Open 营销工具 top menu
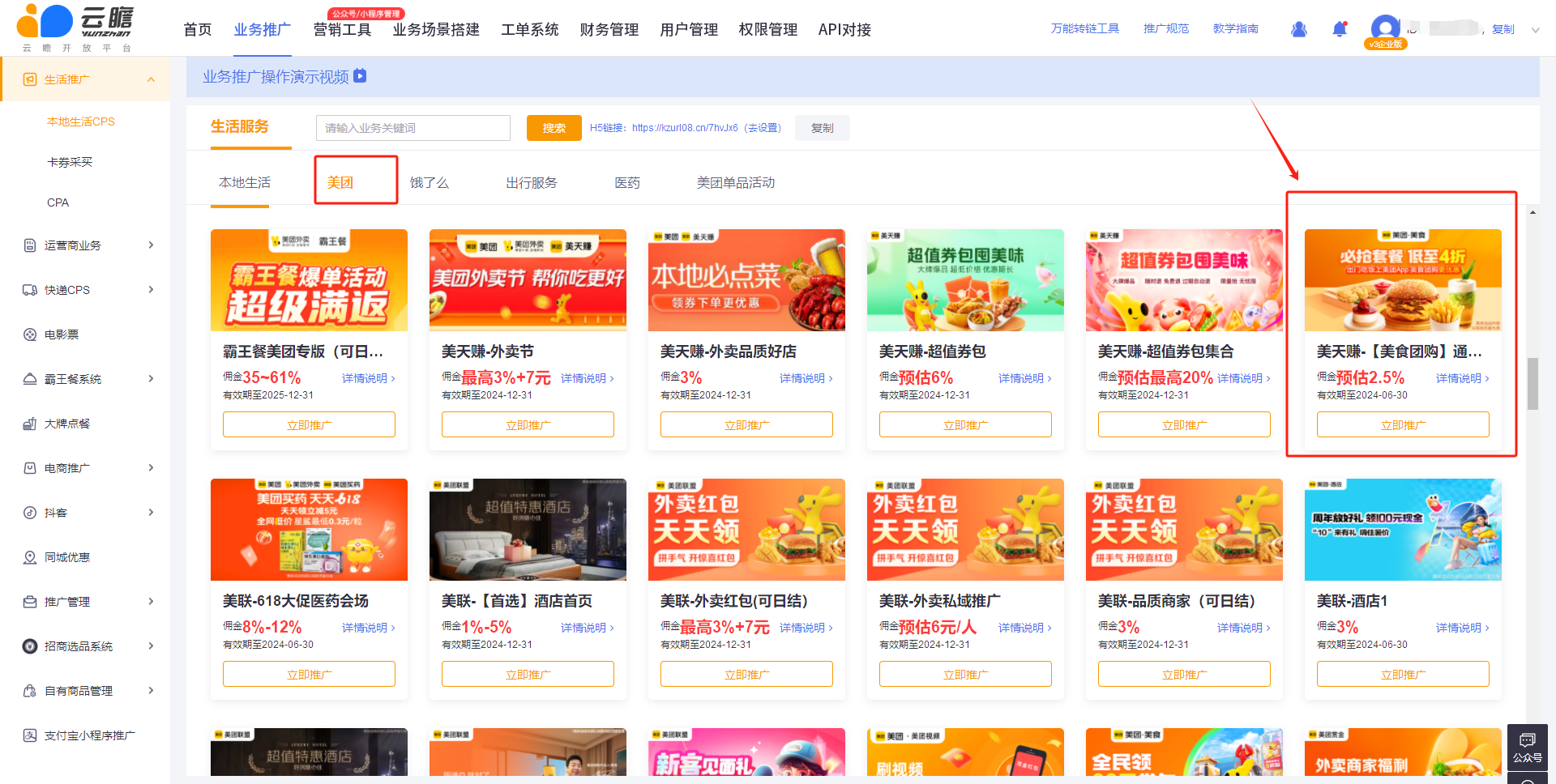Image resolution: width=1556 pixels, height=784 pixels. click(x=342, y=30)
